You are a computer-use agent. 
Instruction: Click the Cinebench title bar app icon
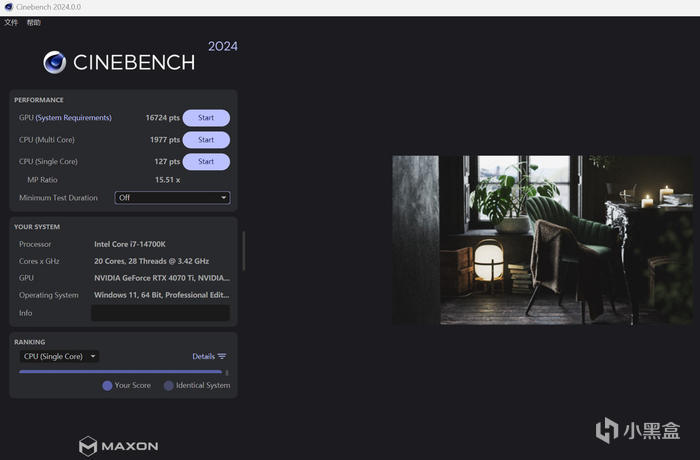[x=8, y=7]
